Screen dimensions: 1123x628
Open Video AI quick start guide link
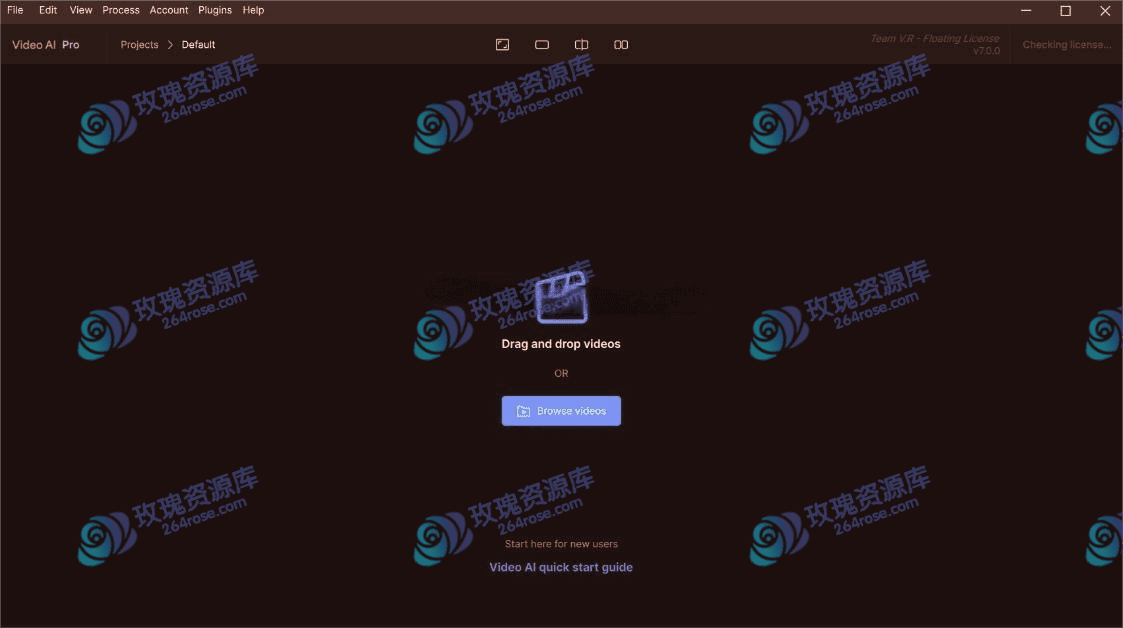point(562,567)
